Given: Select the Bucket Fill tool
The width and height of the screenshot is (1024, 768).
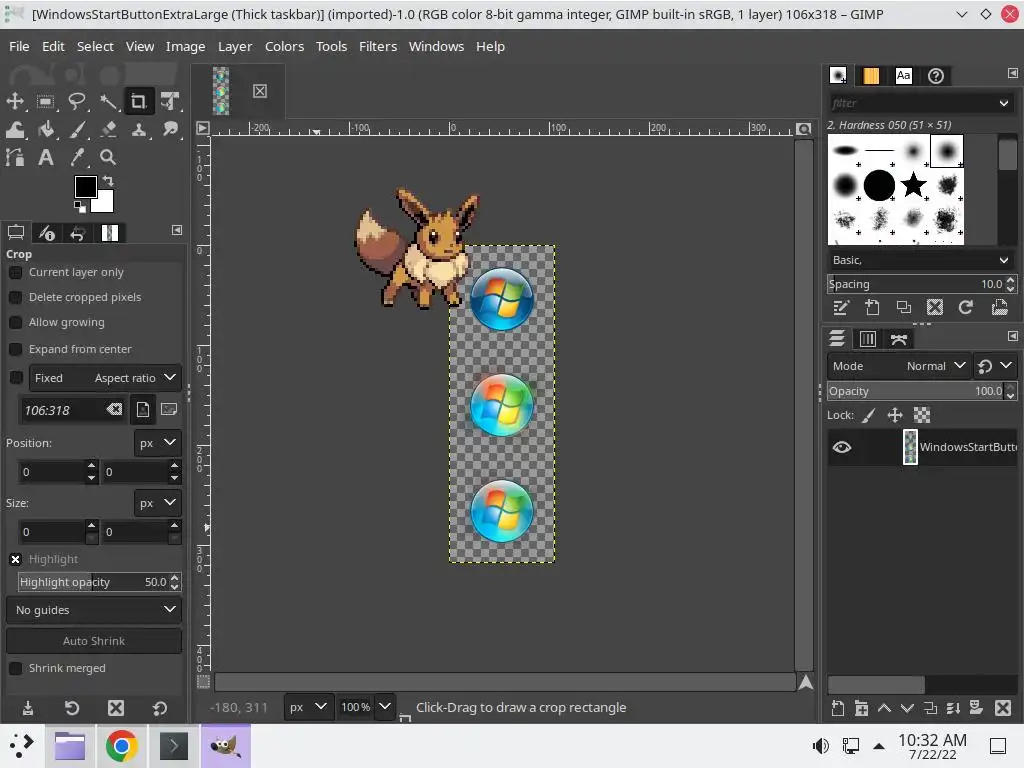Looking at the screenshot, I should [x=46, y=129].
